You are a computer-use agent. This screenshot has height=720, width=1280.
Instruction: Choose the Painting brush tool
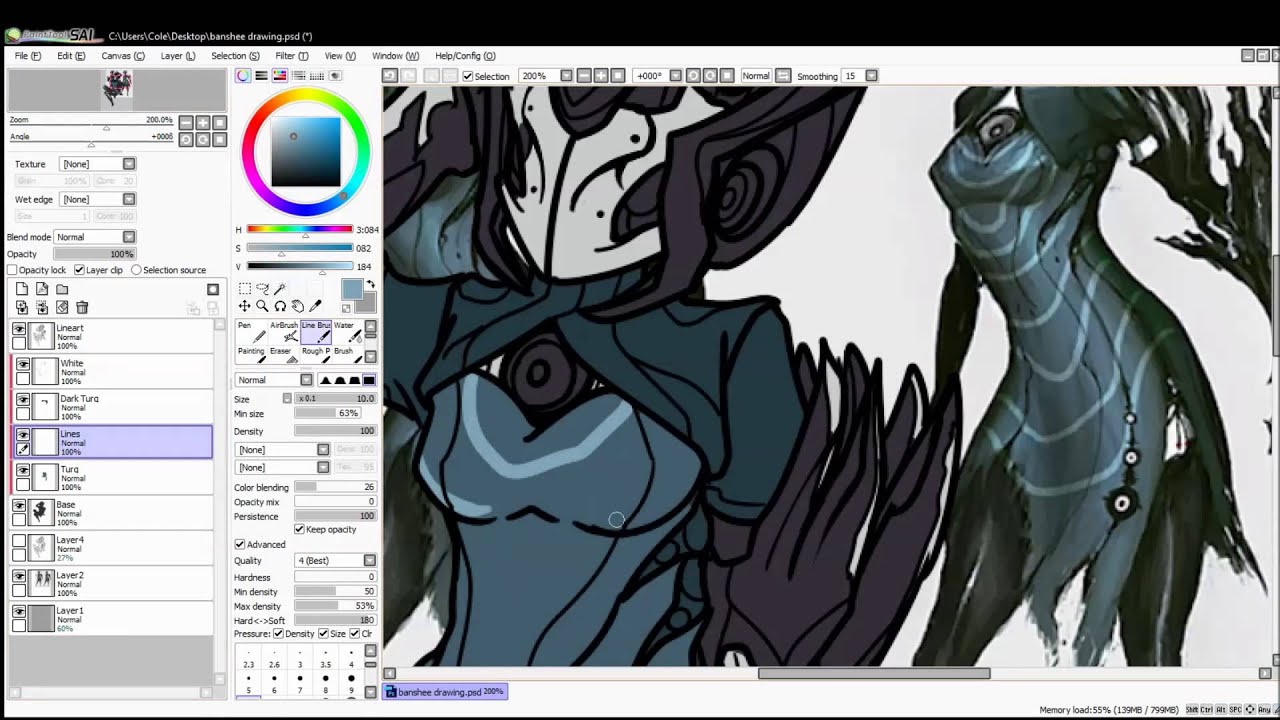coord(251,357)
